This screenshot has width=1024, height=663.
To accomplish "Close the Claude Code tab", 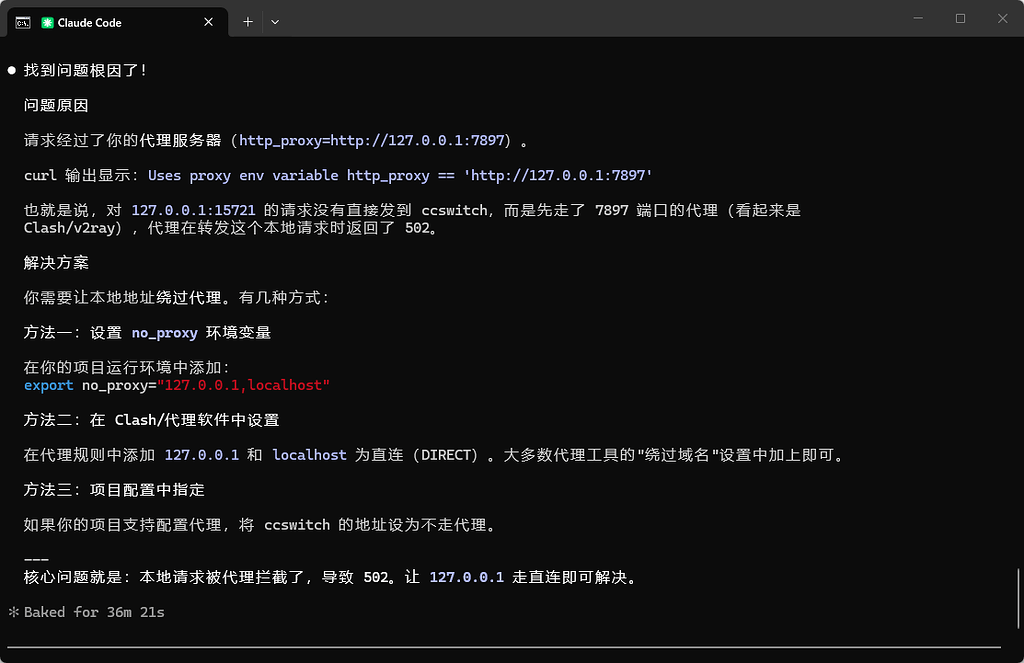I will 208,22.
